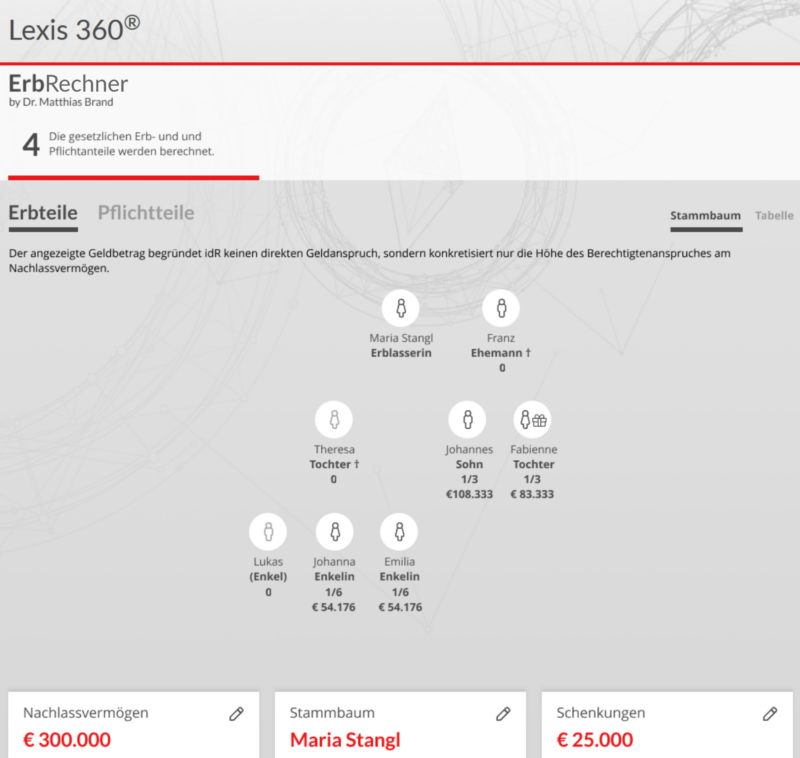
Task: Switch to the Tabelle view
Action: (774, 215)
